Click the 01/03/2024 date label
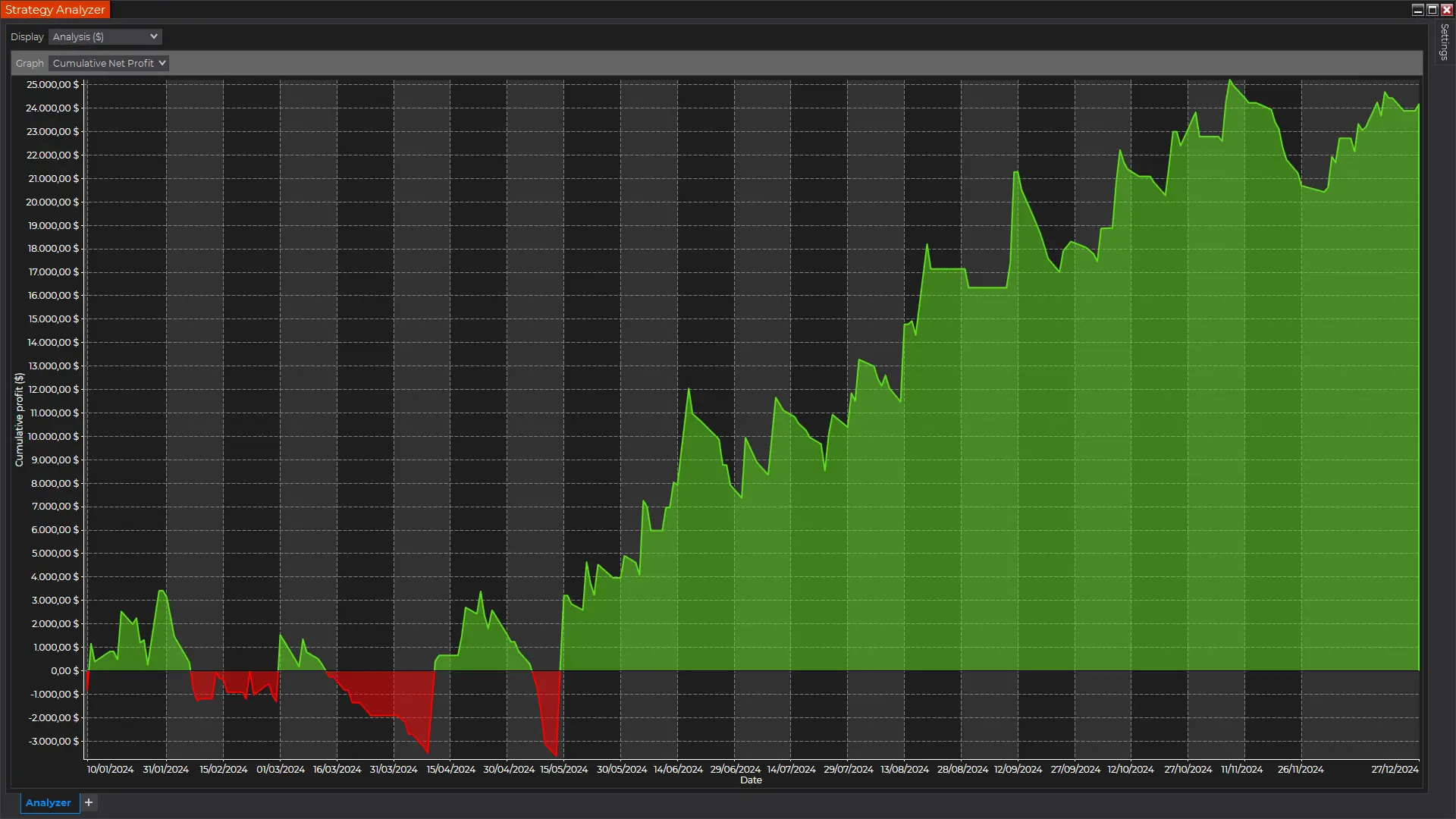Screen dimensions: 1456x819 (x=281, y=769)
